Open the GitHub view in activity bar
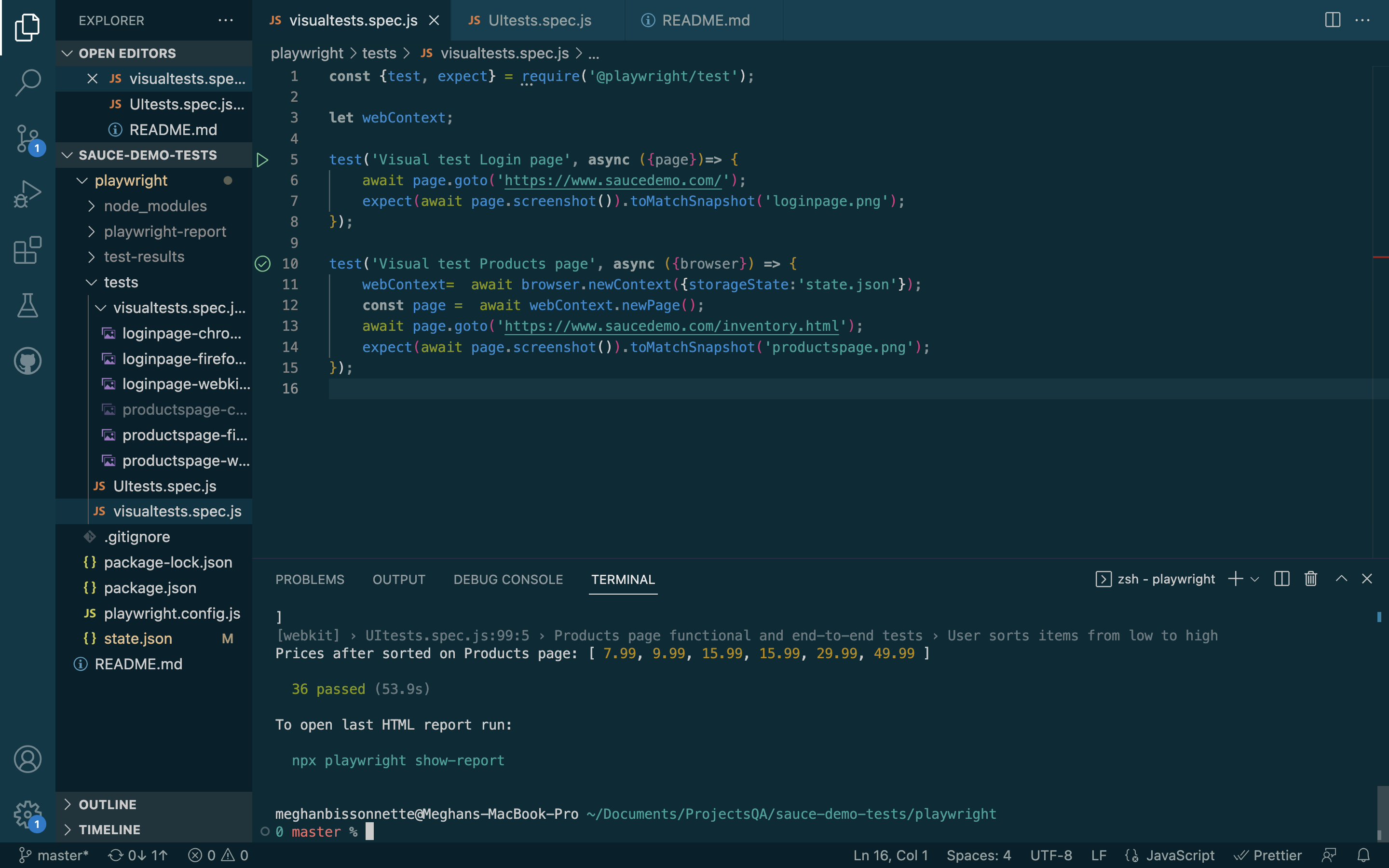This screenshot has width=1389, height=868. 27,361
